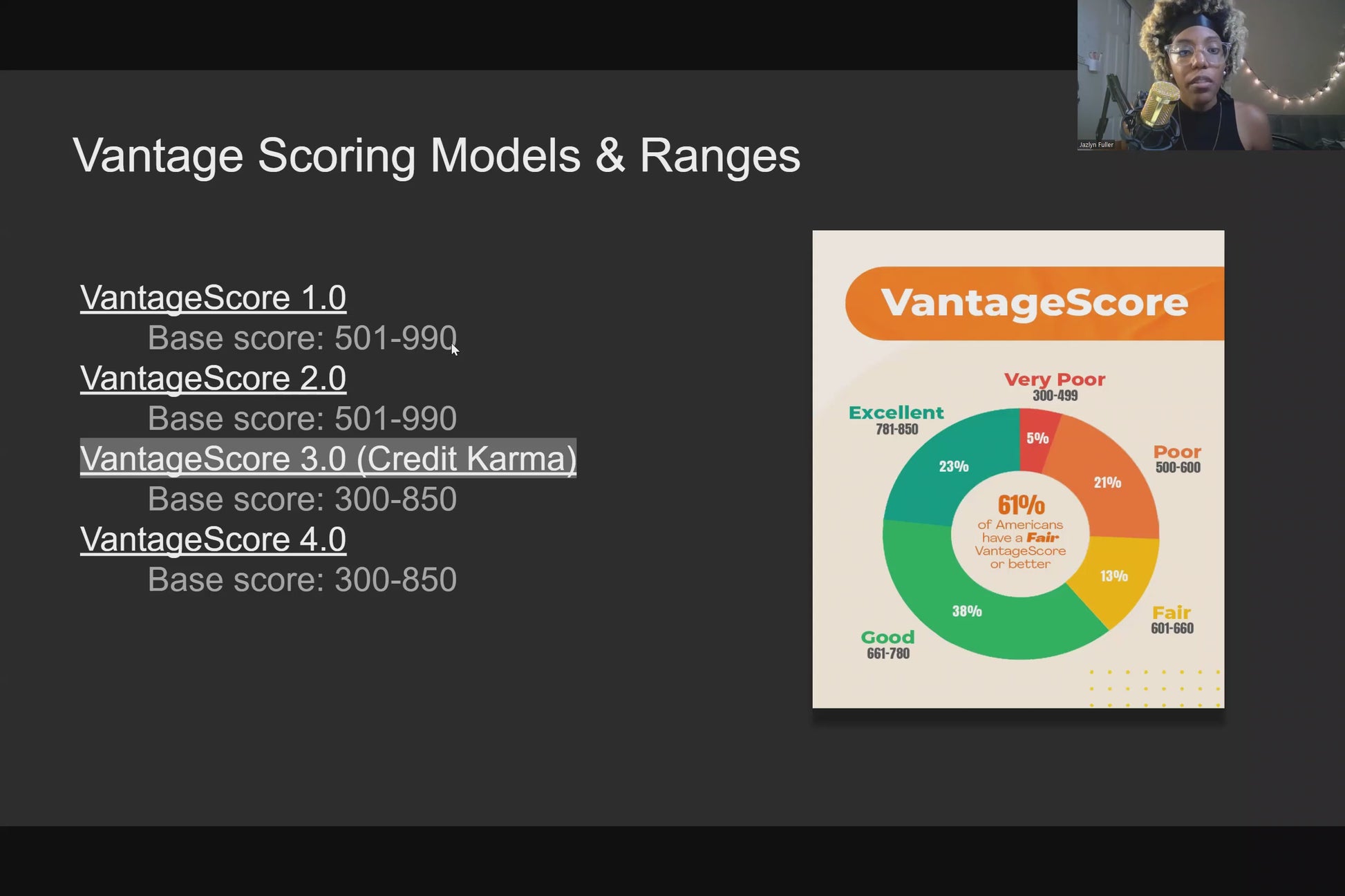1345x896 pixels.
Task: Click the VantageScore 4.0 underlined heading
Action: [213, 540]
